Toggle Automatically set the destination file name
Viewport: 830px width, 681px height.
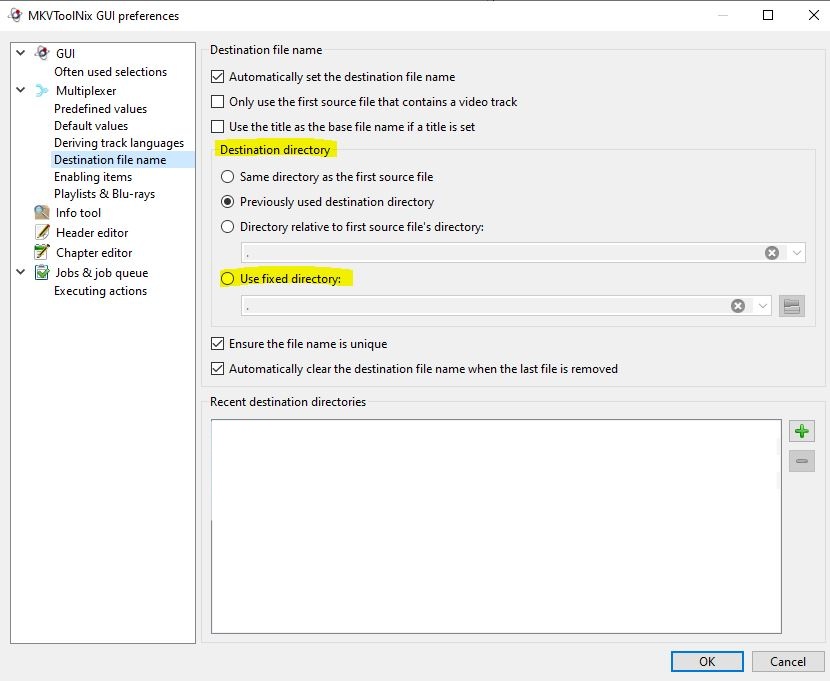point(217,77)
